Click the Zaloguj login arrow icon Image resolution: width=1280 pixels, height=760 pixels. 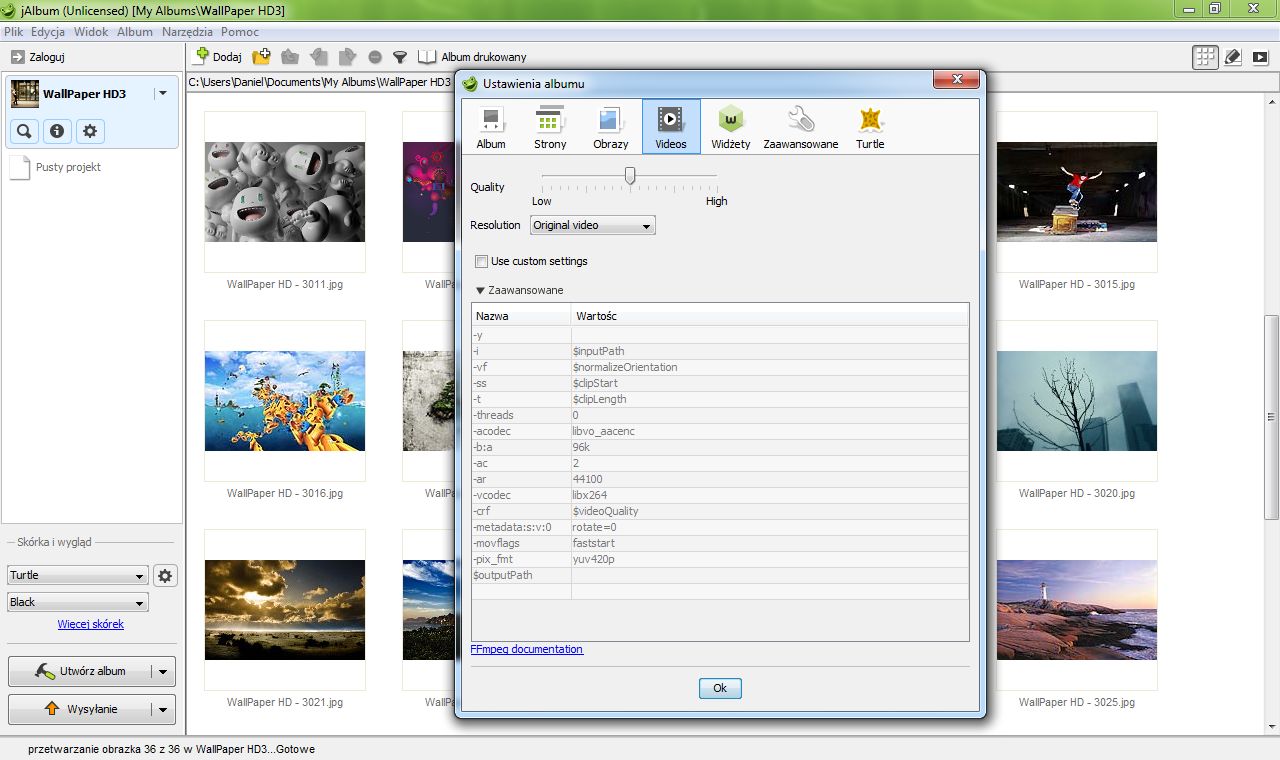[x=17, y=57]
